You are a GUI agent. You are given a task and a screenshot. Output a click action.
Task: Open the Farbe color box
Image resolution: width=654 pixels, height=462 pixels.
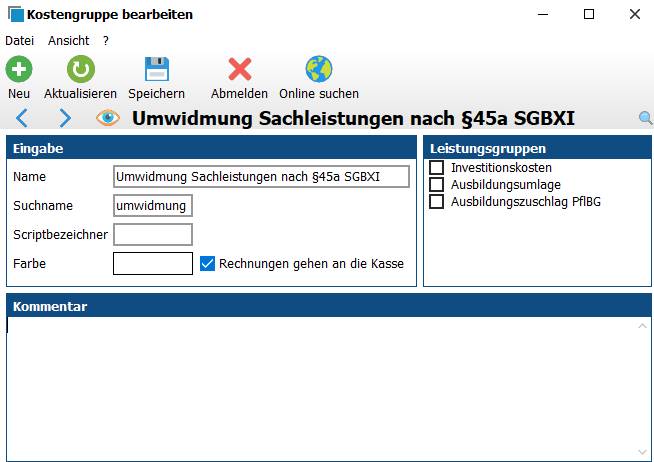pyautogui.click(x=153, y=264)
